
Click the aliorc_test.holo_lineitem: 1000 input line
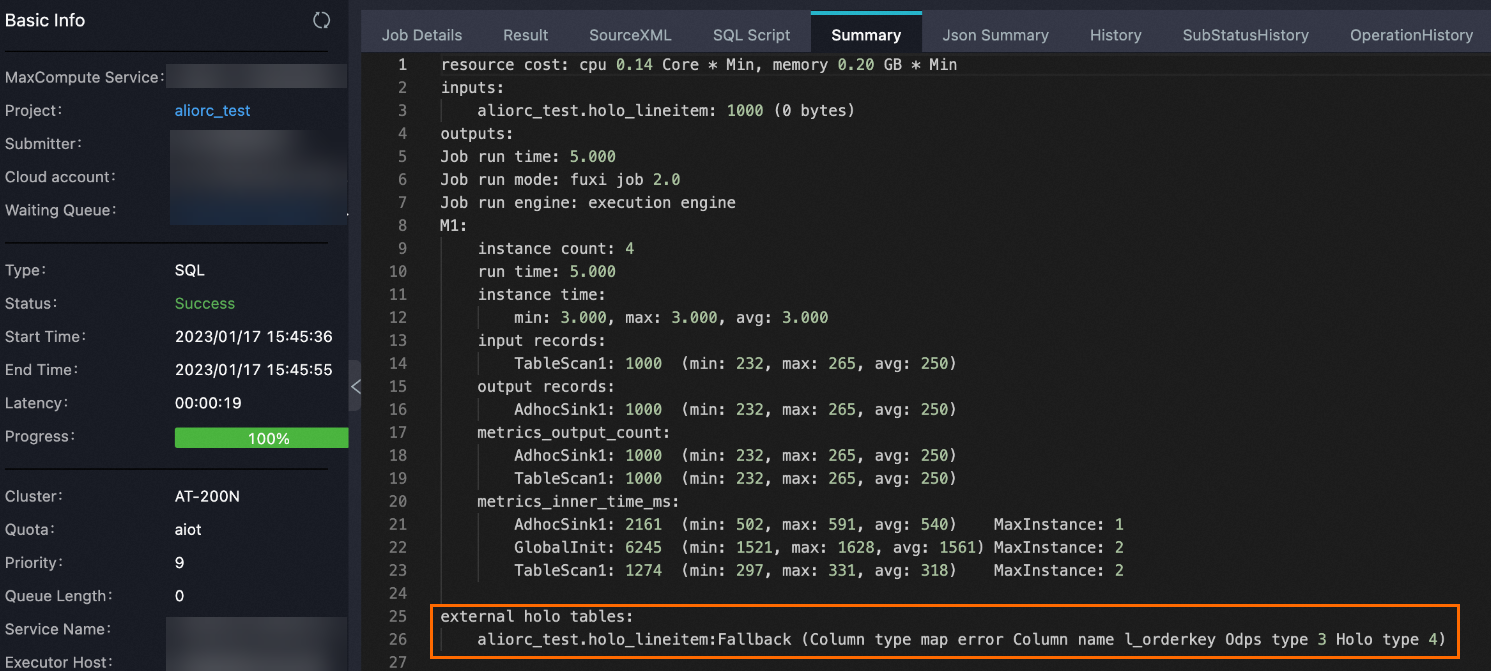pyautogui.click(x=666, y=111)
